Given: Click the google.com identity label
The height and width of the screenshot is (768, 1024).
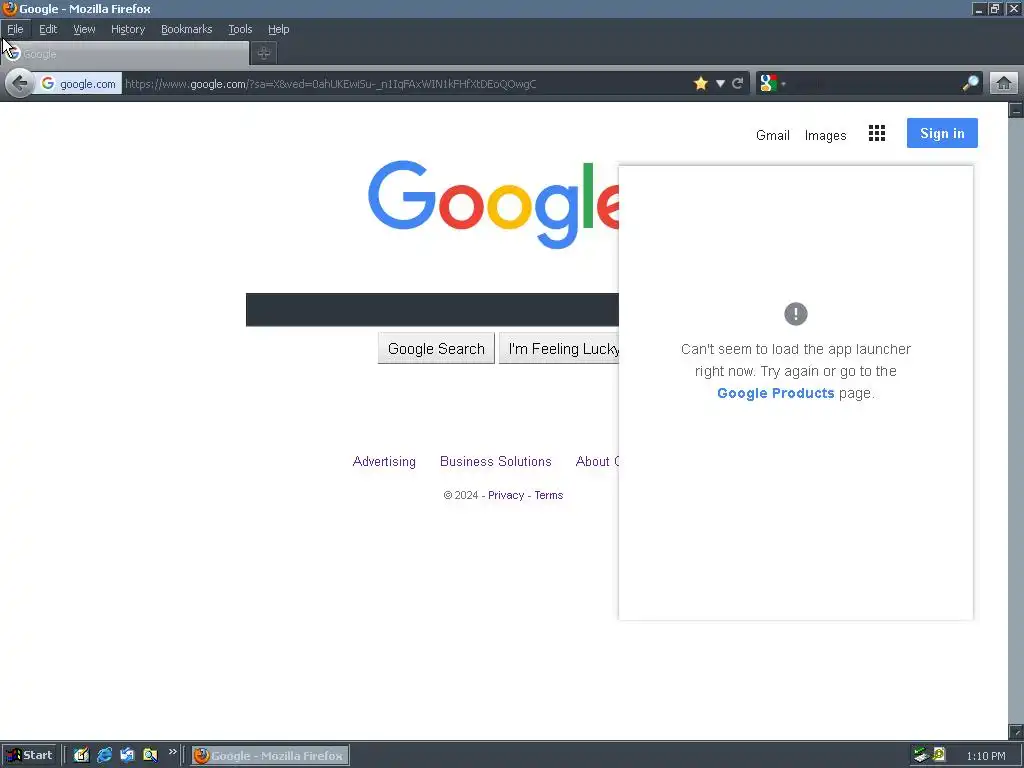Looking at the screenshot, I should pos(88,84).
